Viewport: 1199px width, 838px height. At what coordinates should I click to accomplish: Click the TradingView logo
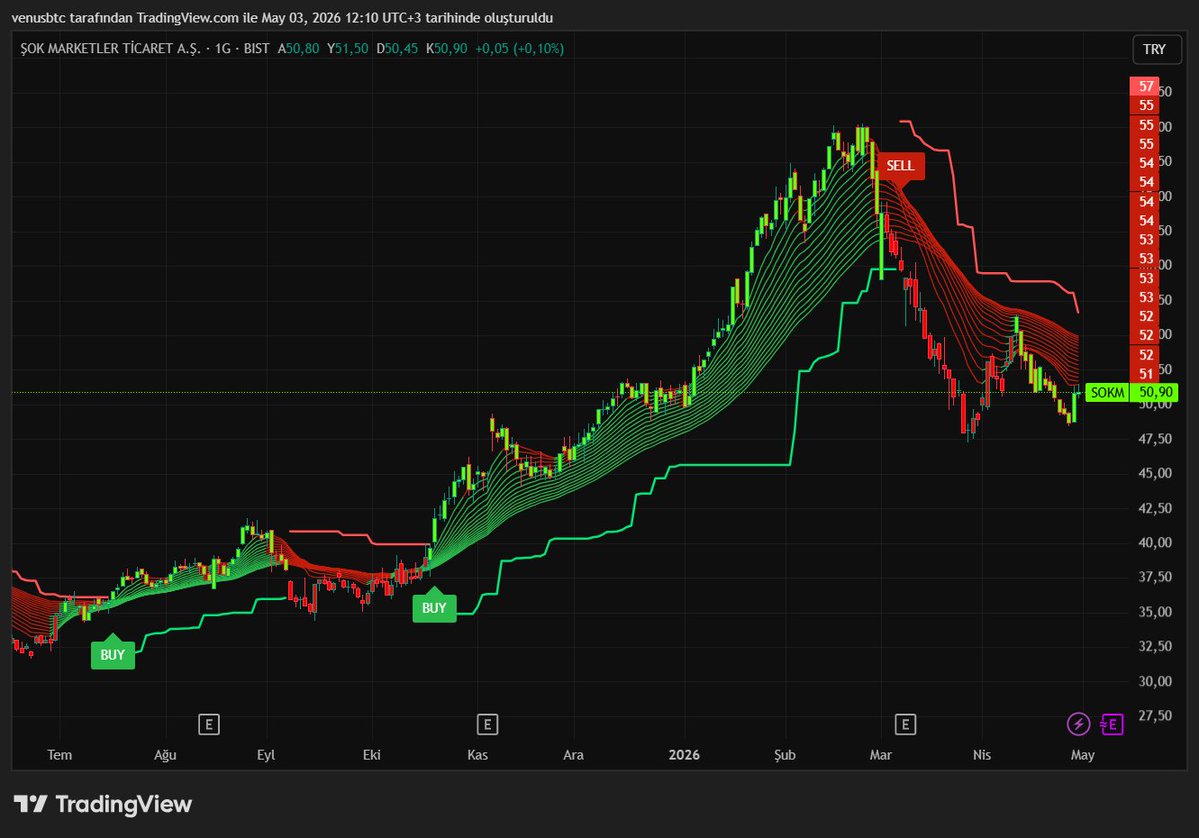(103, 804)
